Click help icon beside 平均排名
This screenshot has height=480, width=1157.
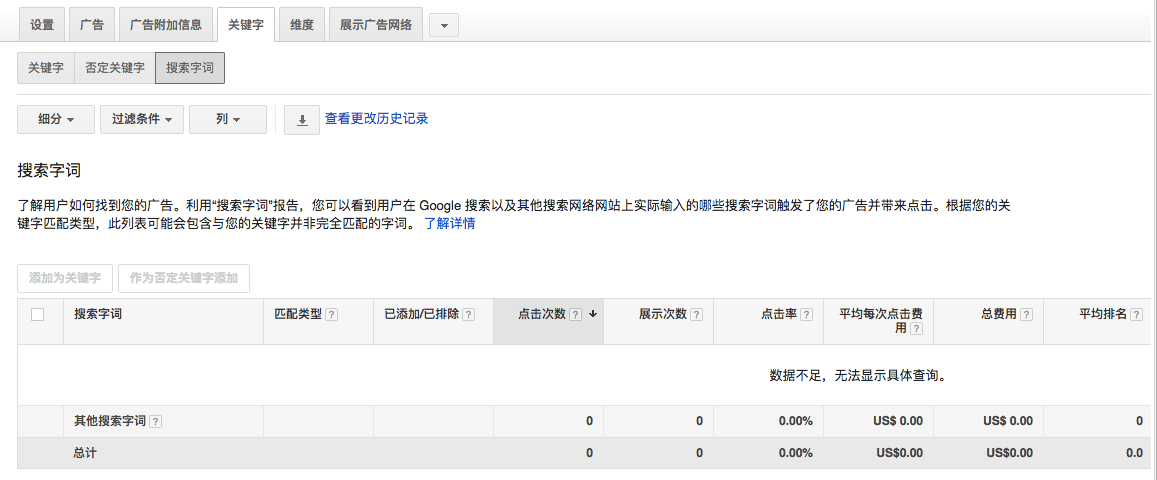(1137, 314)
